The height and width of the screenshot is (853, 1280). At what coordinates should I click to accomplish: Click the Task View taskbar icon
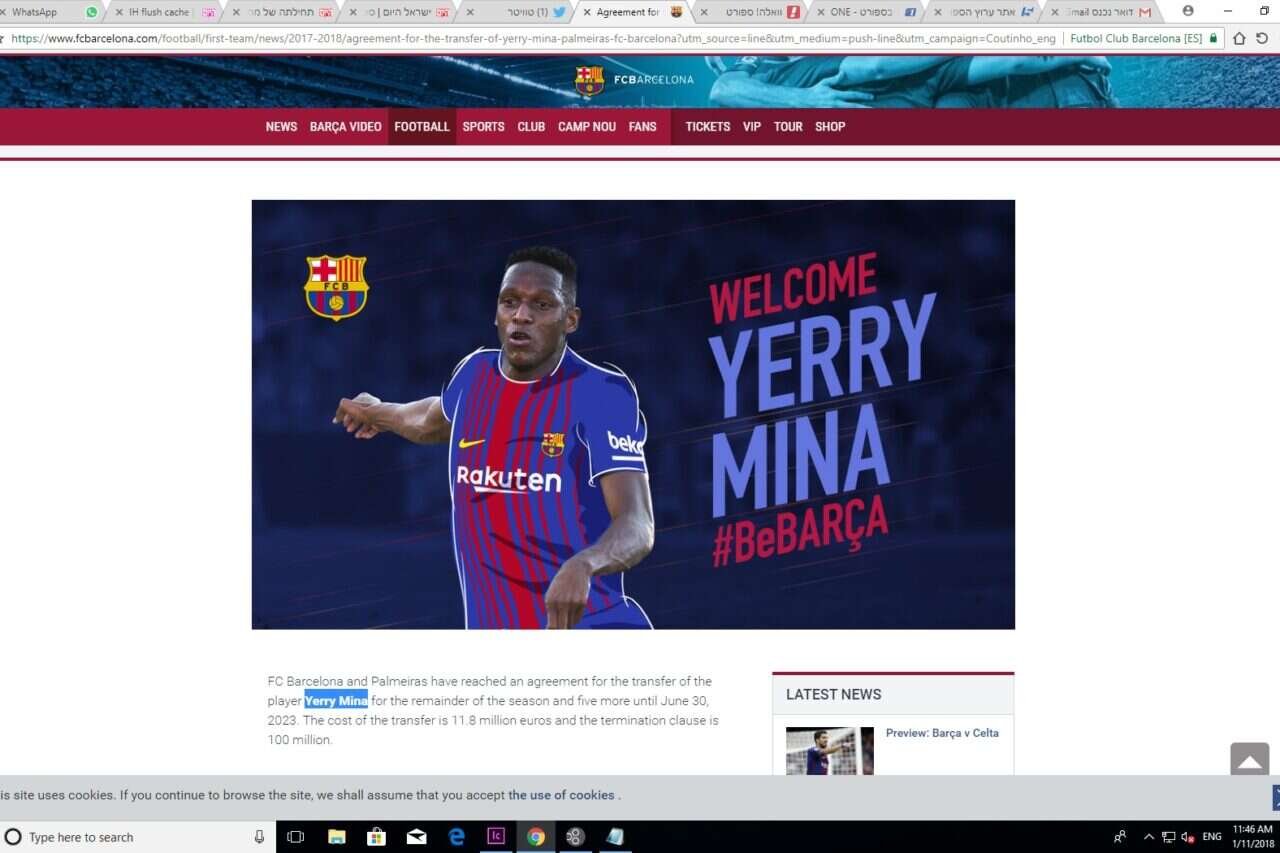pos(296,837)
